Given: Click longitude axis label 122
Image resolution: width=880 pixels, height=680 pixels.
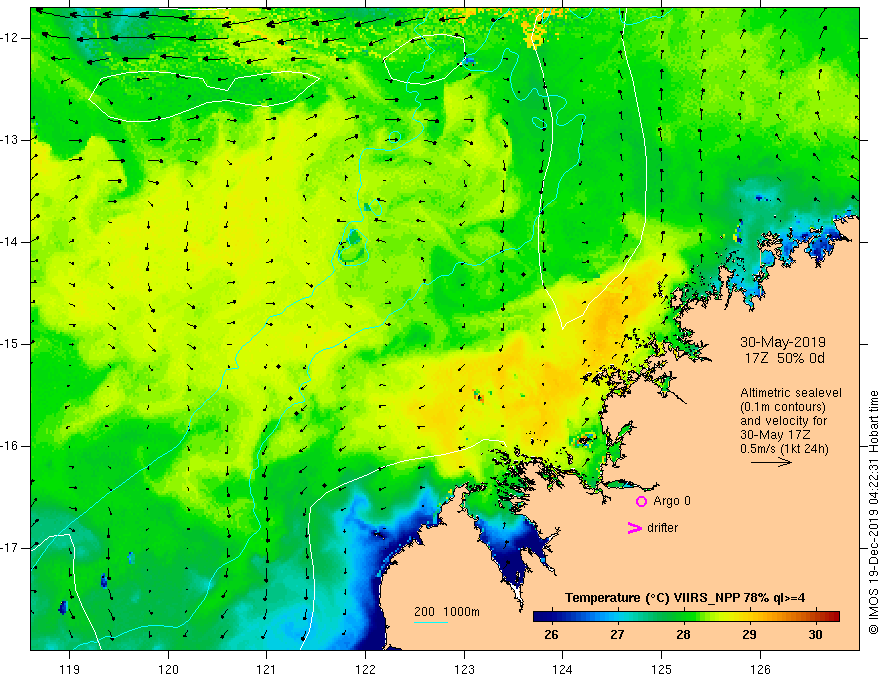Looking at the screenshot, I should pyautogui.click(x=365, y=669).
